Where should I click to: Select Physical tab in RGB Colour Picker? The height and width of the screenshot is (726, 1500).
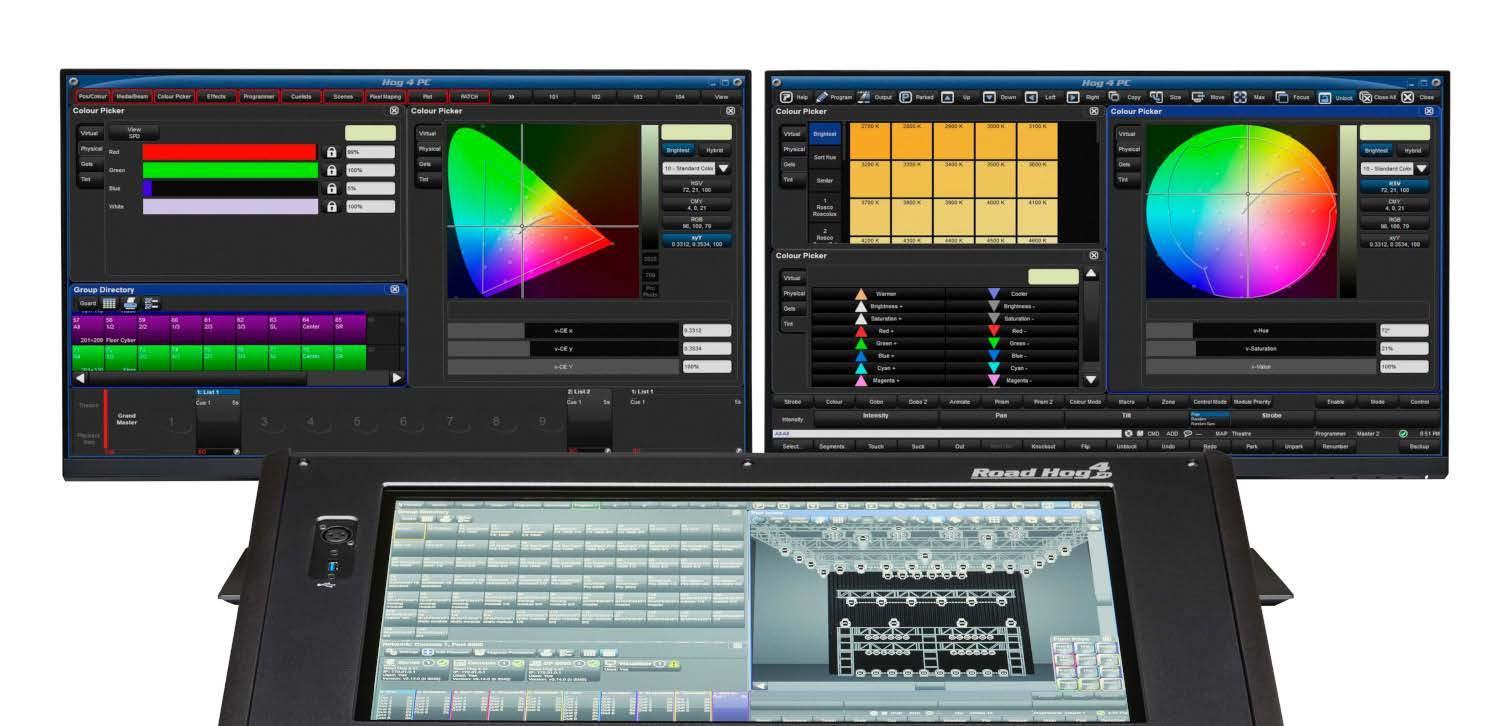91,148
